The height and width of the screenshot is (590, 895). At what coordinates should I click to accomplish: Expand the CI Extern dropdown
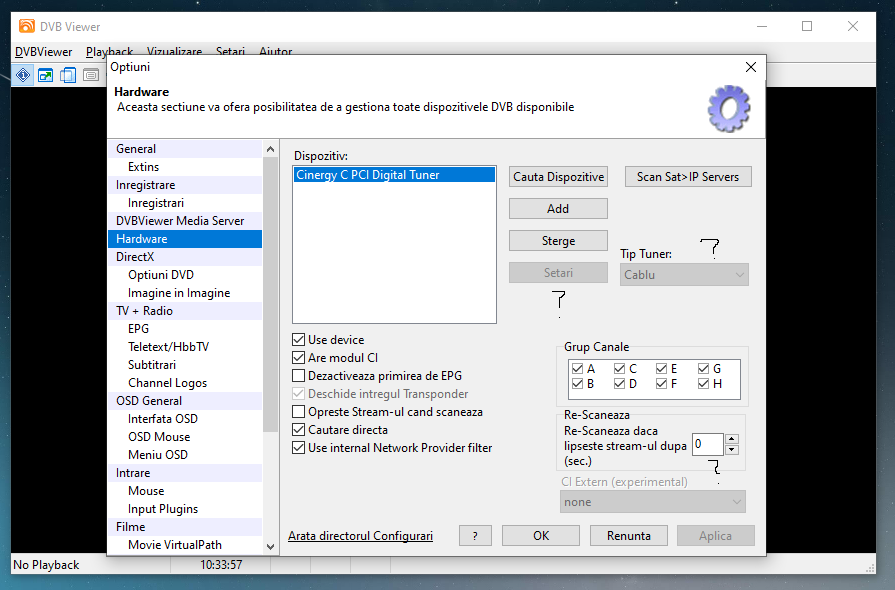654,502
